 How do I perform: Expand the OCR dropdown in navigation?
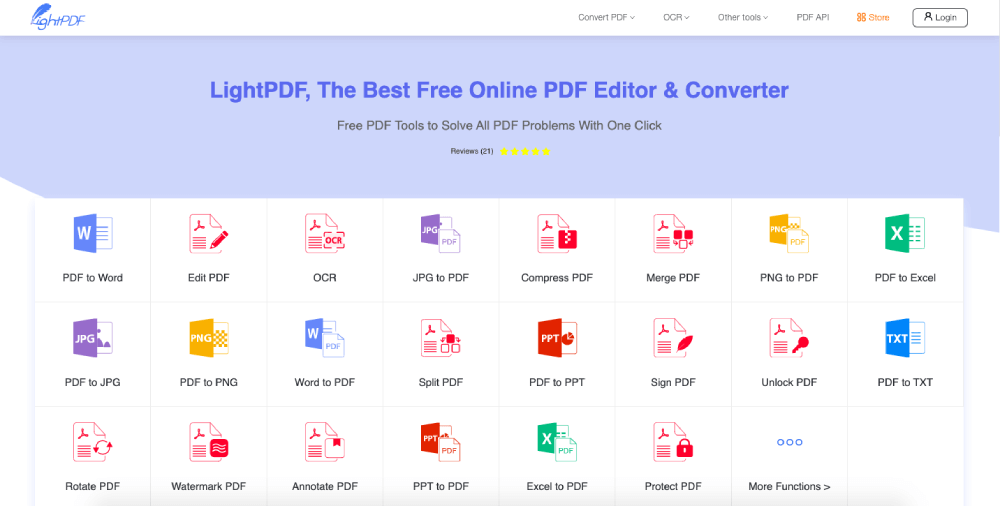pos(676,17)
